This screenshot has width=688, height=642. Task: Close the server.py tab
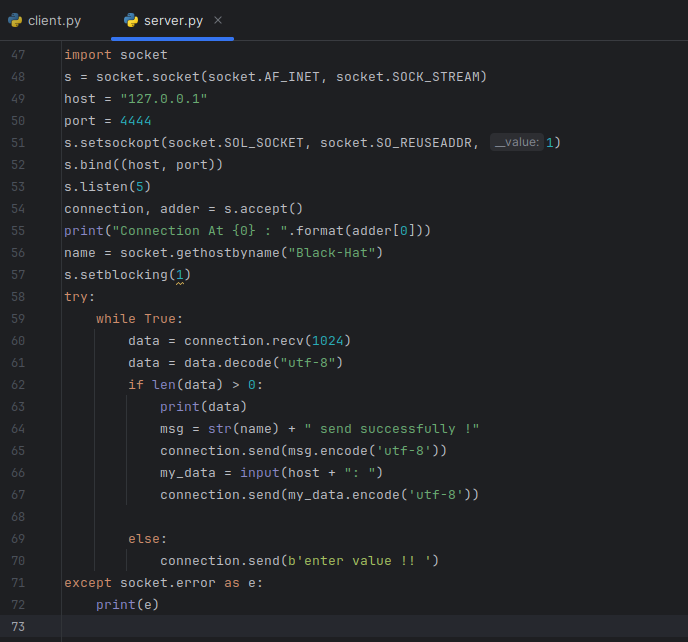[x=218, y=20]
